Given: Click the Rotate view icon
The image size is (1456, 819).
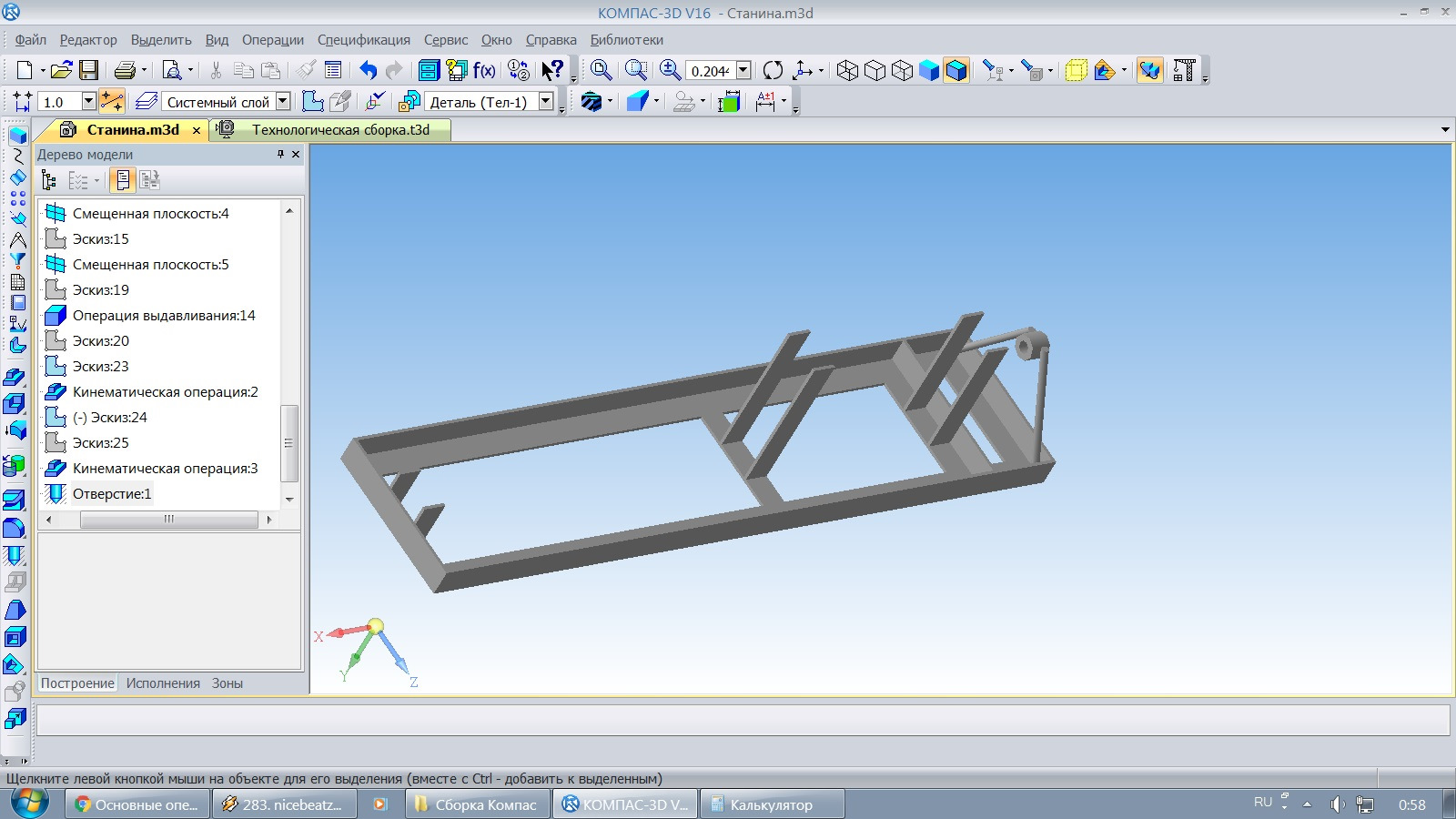Looking at the screenshot, I should tap(773, 70).
